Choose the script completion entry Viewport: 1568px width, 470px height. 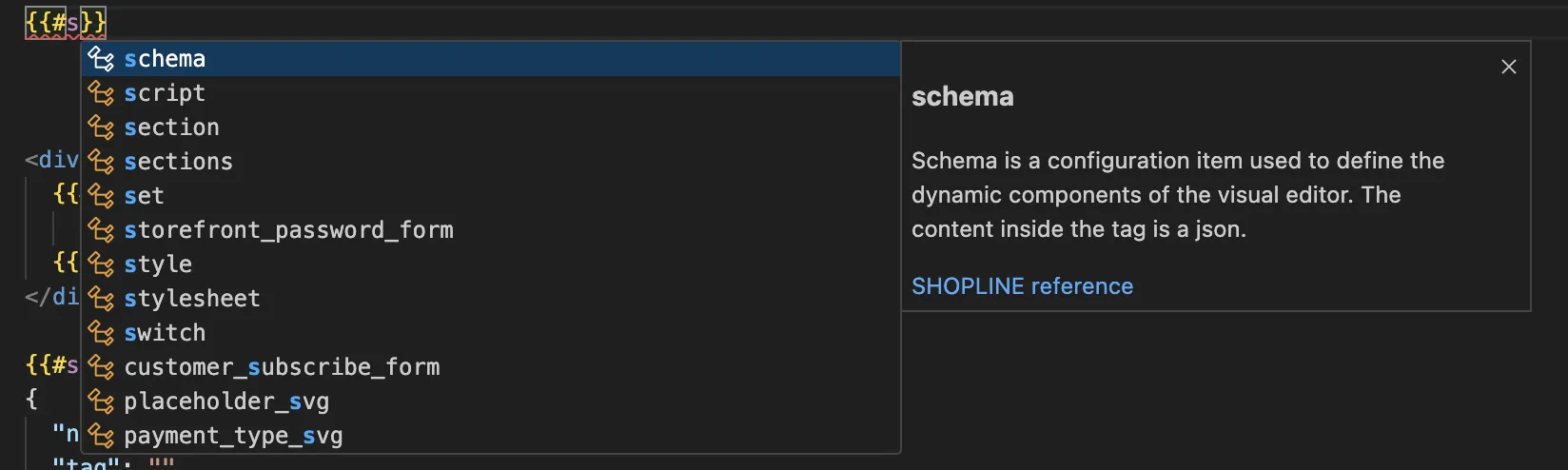tap(165, 93)
